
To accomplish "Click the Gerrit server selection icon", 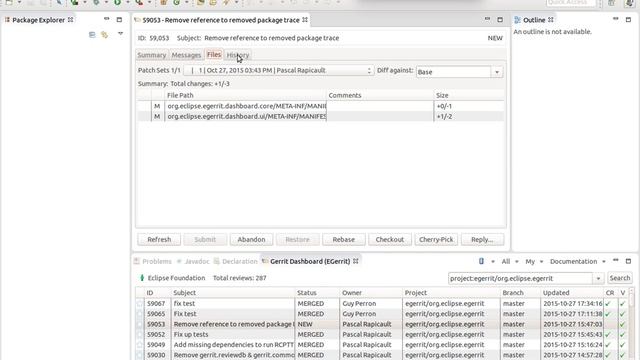I will pyautogui.click(x=481, y=261).
